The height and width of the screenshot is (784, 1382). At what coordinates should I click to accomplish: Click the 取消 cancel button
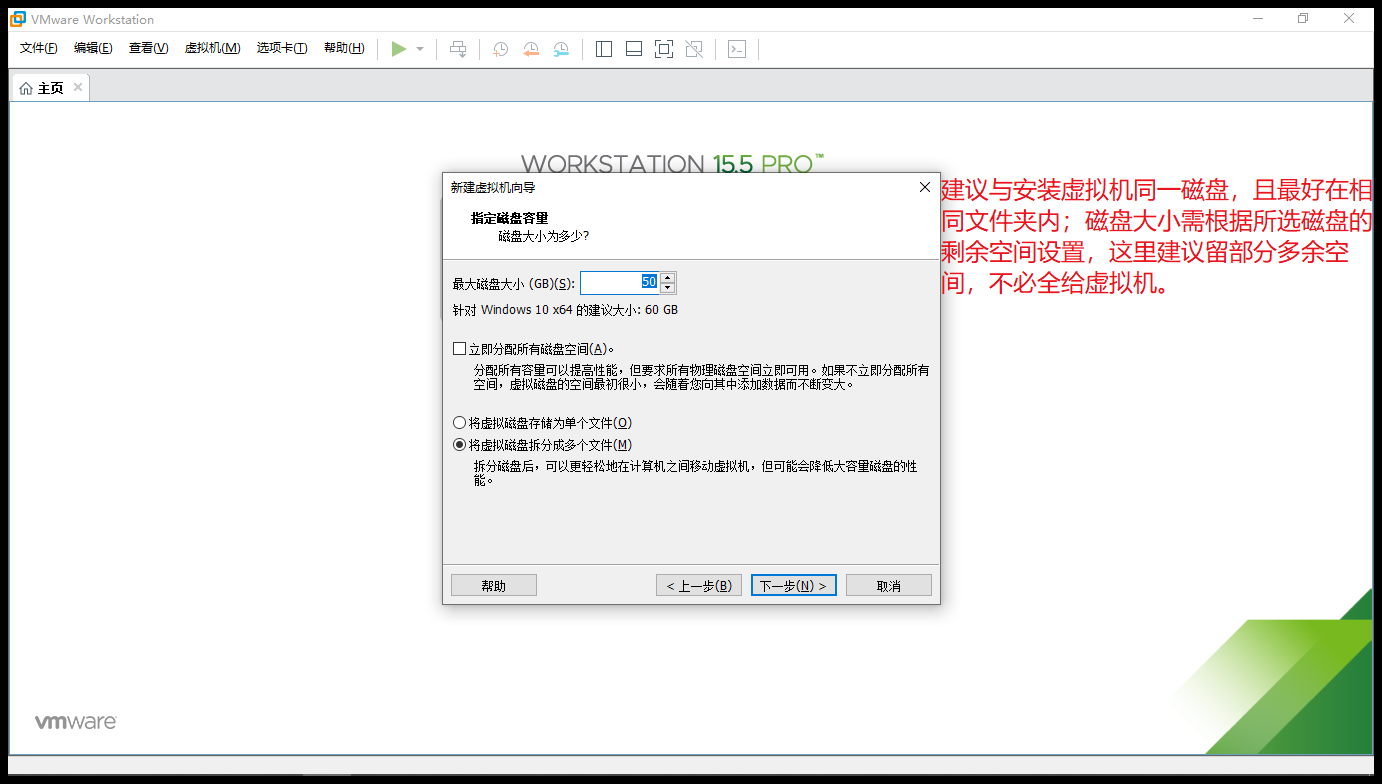(889, 585)
